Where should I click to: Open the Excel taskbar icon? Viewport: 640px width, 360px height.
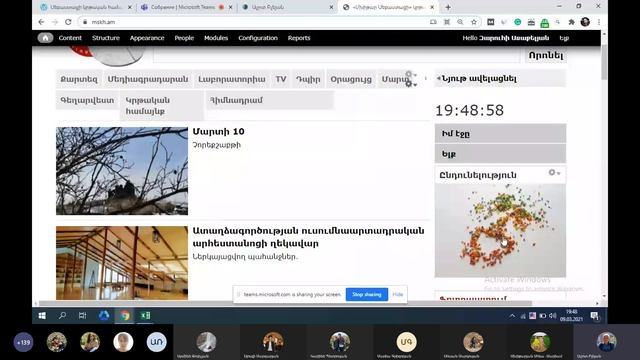pyautogui.click(x=145, y=316)
